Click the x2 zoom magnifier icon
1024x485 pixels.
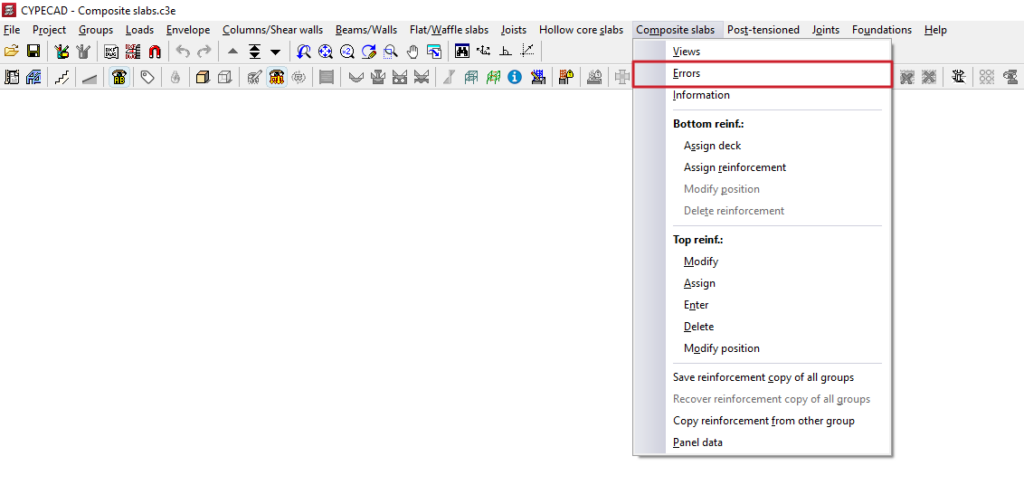tap(347, 51)
